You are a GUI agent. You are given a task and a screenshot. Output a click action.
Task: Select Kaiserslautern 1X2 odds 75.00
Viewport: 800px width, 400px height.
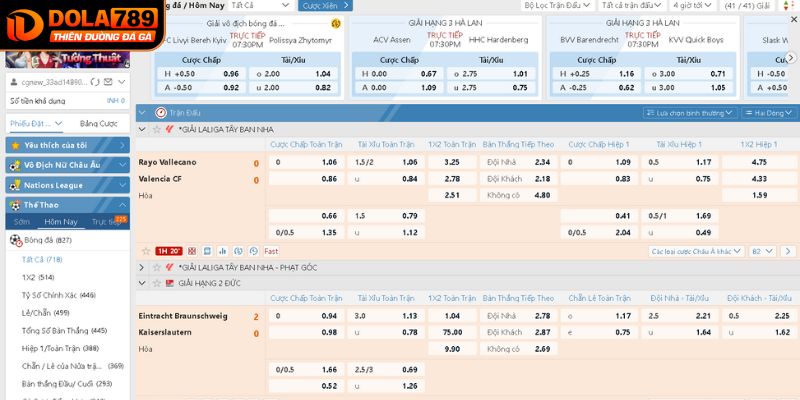pos(452,332)
